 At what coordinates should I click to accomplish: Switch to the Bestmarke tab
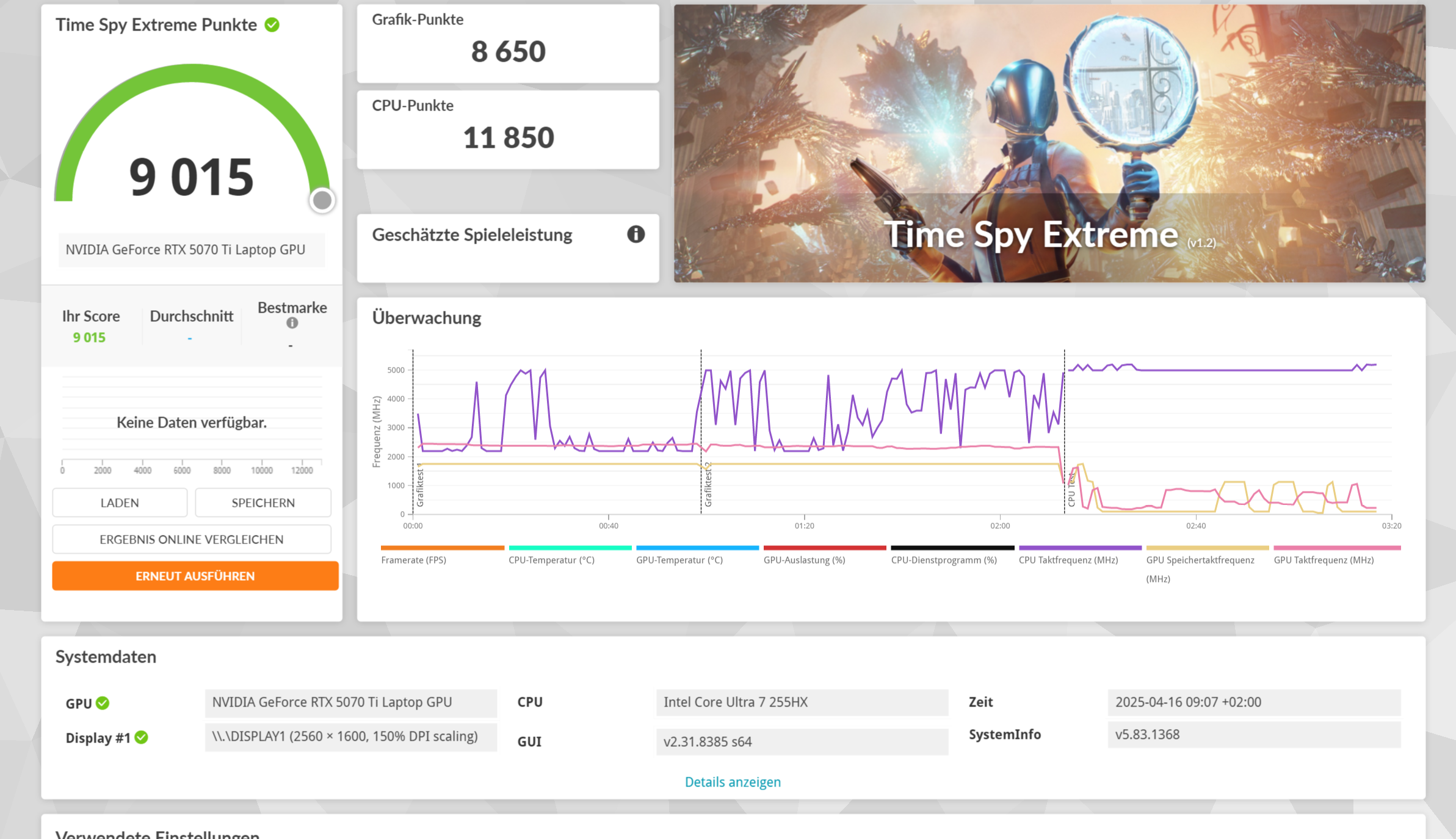pyautogui.click(x=292, y=308)
